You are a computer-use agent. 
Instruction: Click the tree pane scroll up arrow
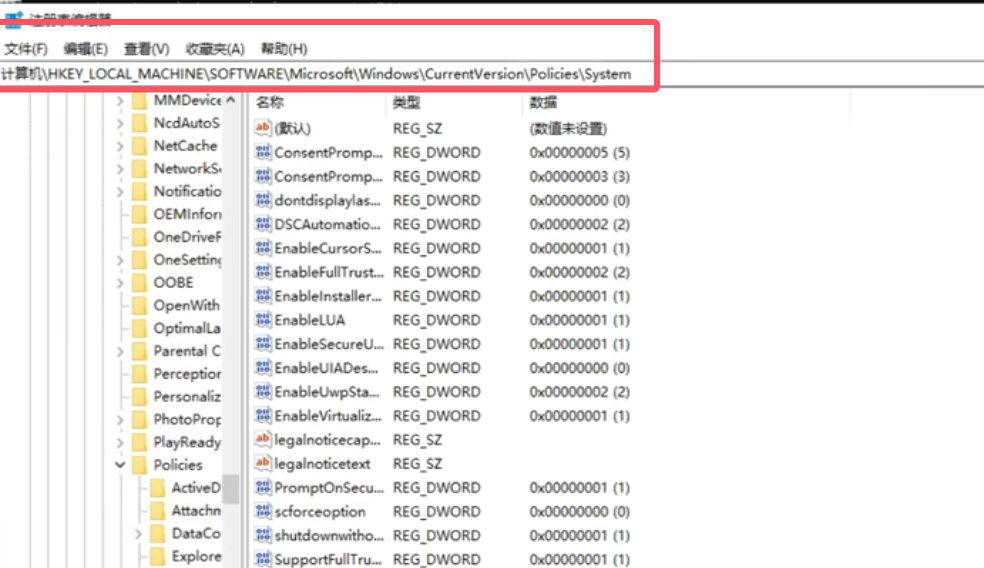pyautogui.click(x=231, y=101)
